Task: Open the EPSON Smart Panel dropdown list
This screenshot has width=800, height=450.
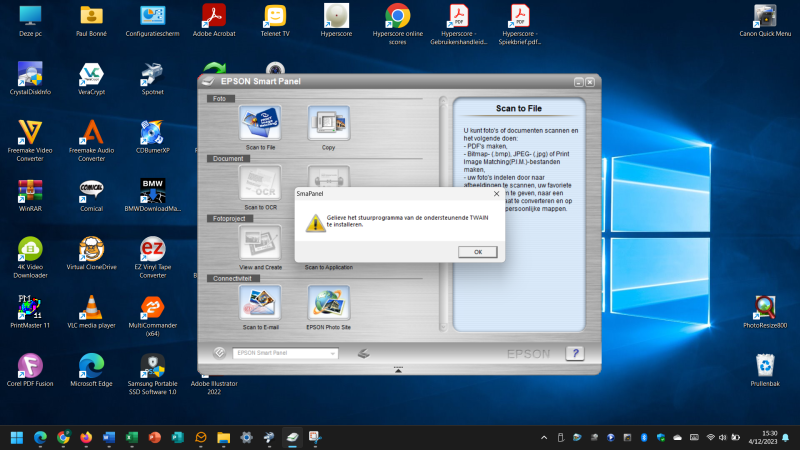Action: point(332,353)
